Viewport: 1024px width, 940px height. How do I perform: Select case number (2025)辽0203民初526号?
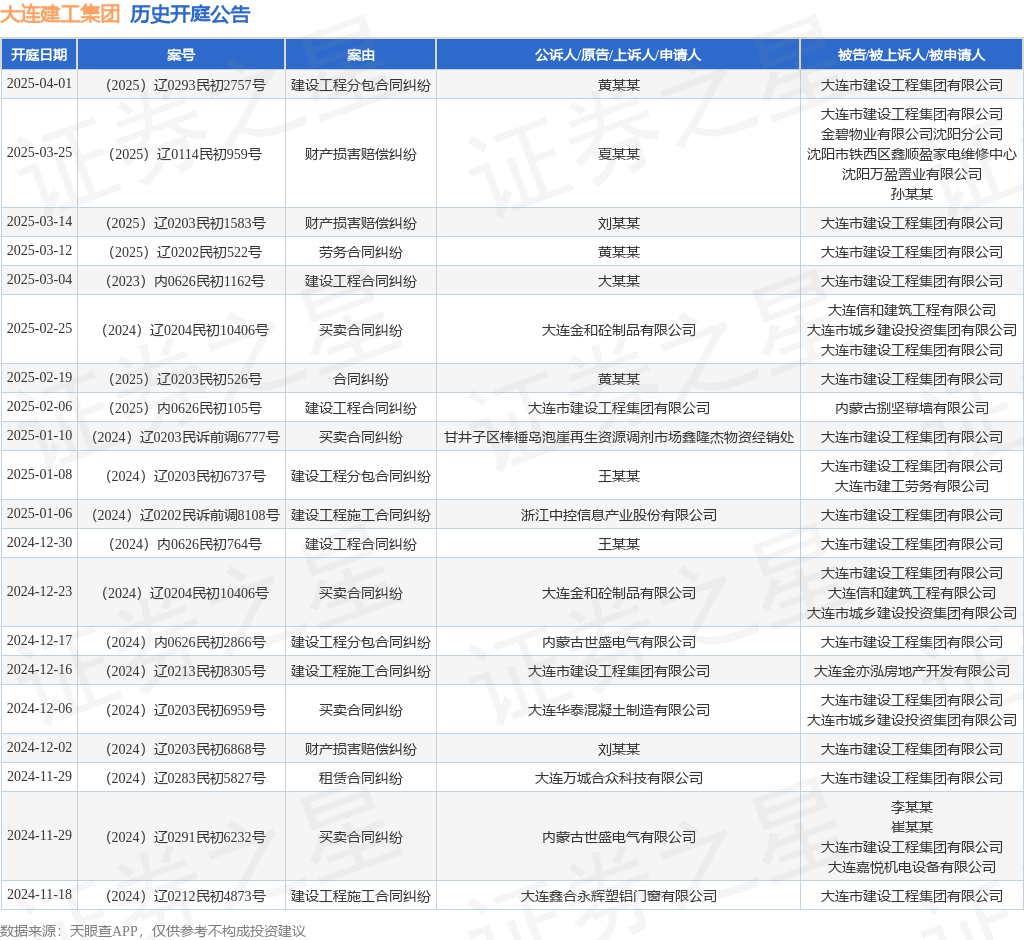[185, 380]
